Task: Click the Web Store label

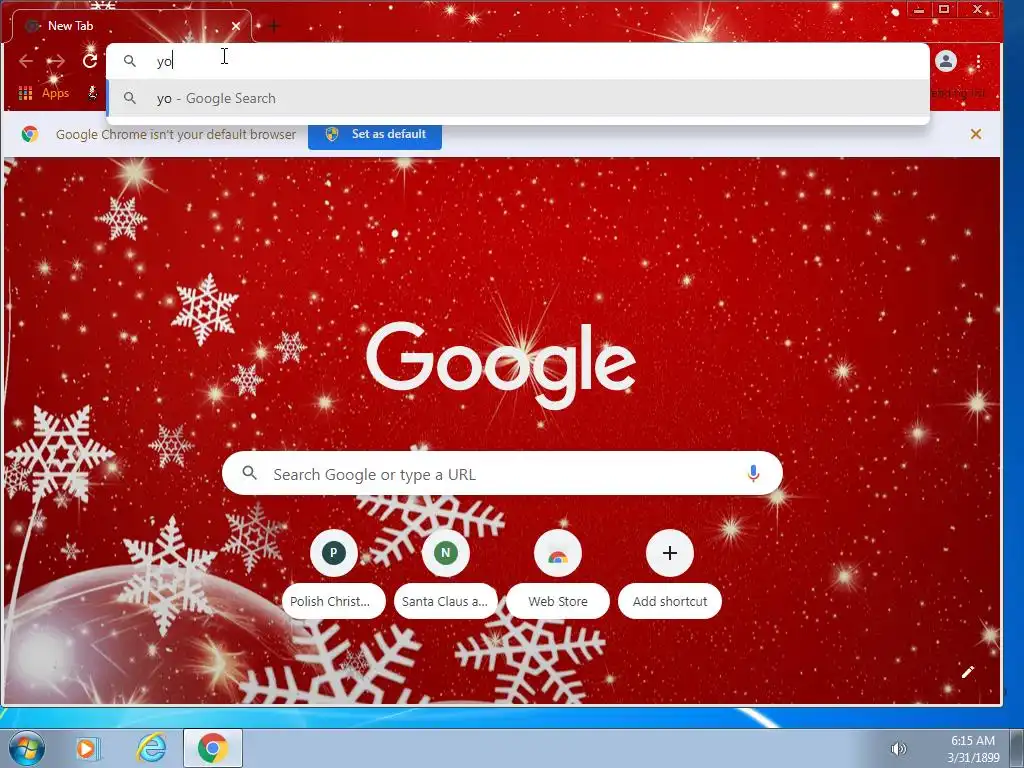Action: (558, 601)
